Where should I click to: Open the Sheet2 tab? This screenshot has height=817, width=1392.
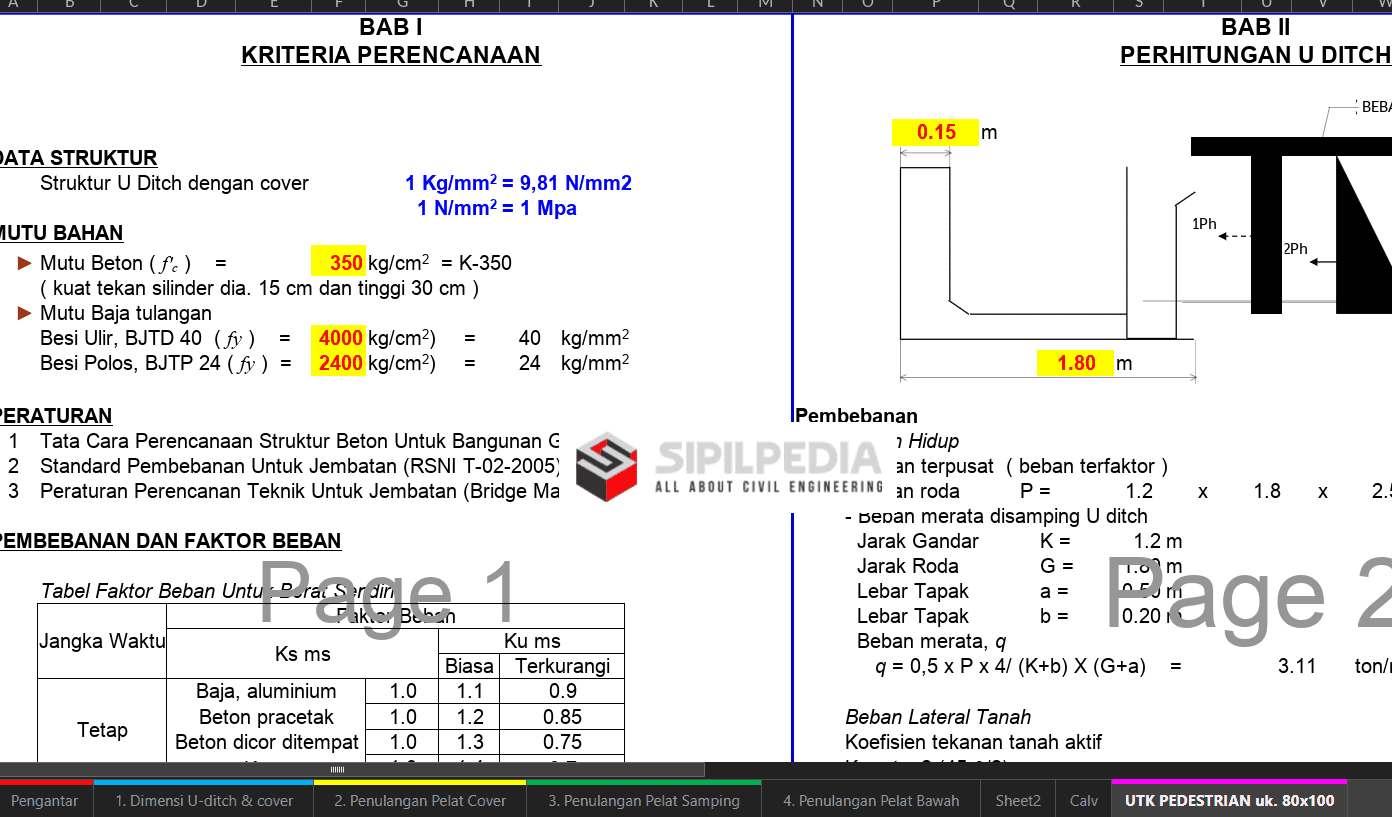coord(1017,801)
